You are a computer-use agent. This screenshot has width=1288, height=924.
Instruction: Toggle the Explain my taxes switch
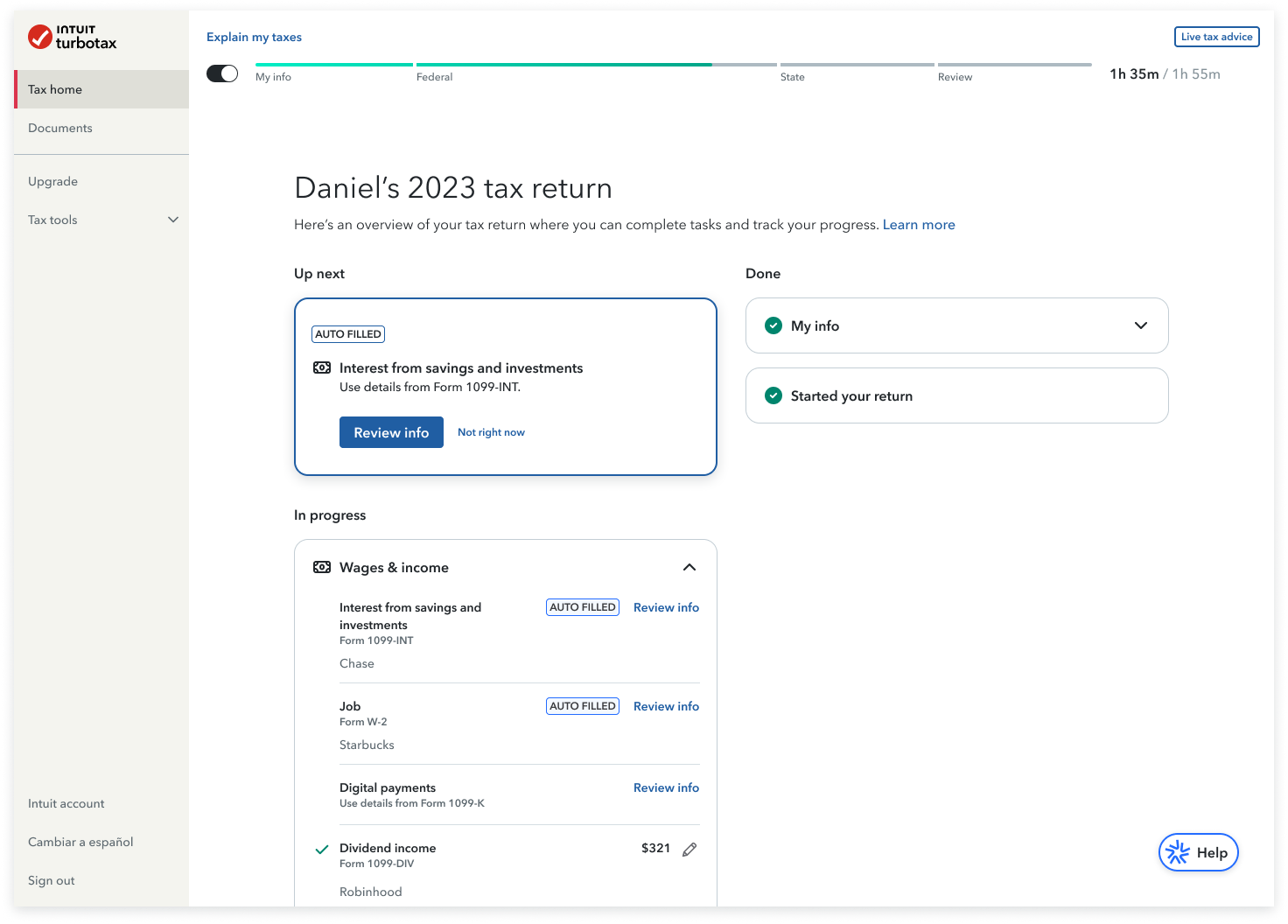coord(222,73)
